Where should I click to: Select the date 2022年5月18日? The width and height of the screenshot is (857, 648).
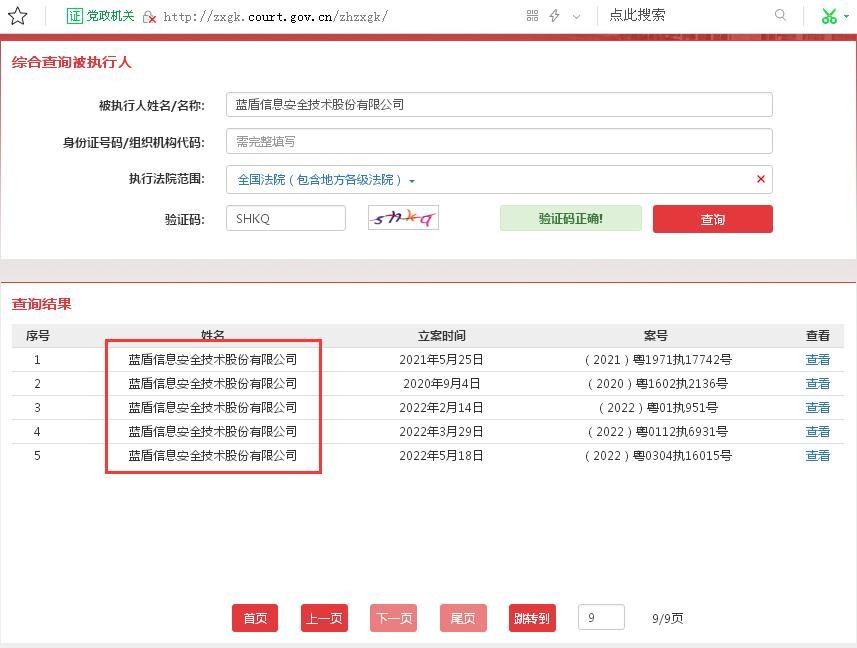coord(441,456)
